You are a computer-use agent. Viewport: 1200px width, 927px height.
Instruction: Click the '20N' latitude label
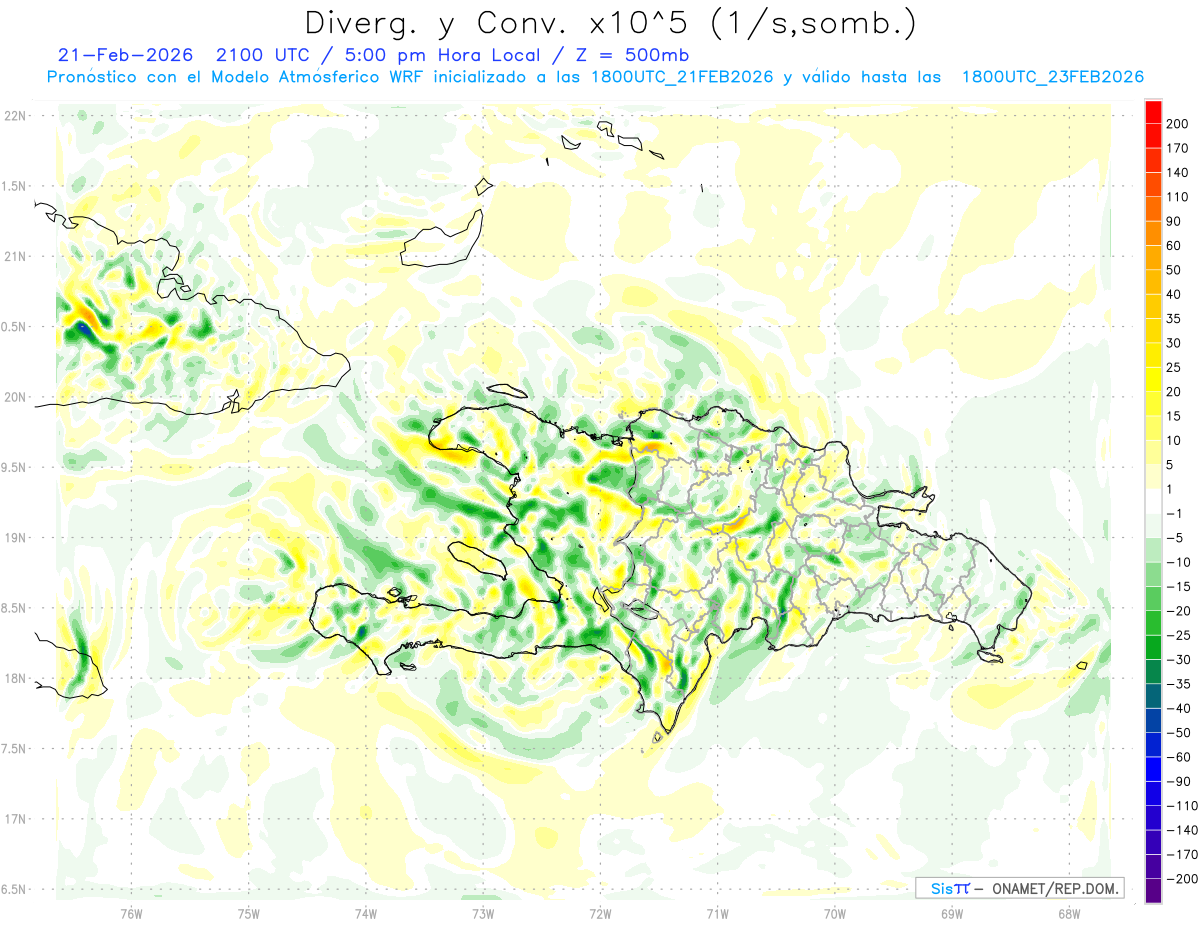tap(15, 397)
